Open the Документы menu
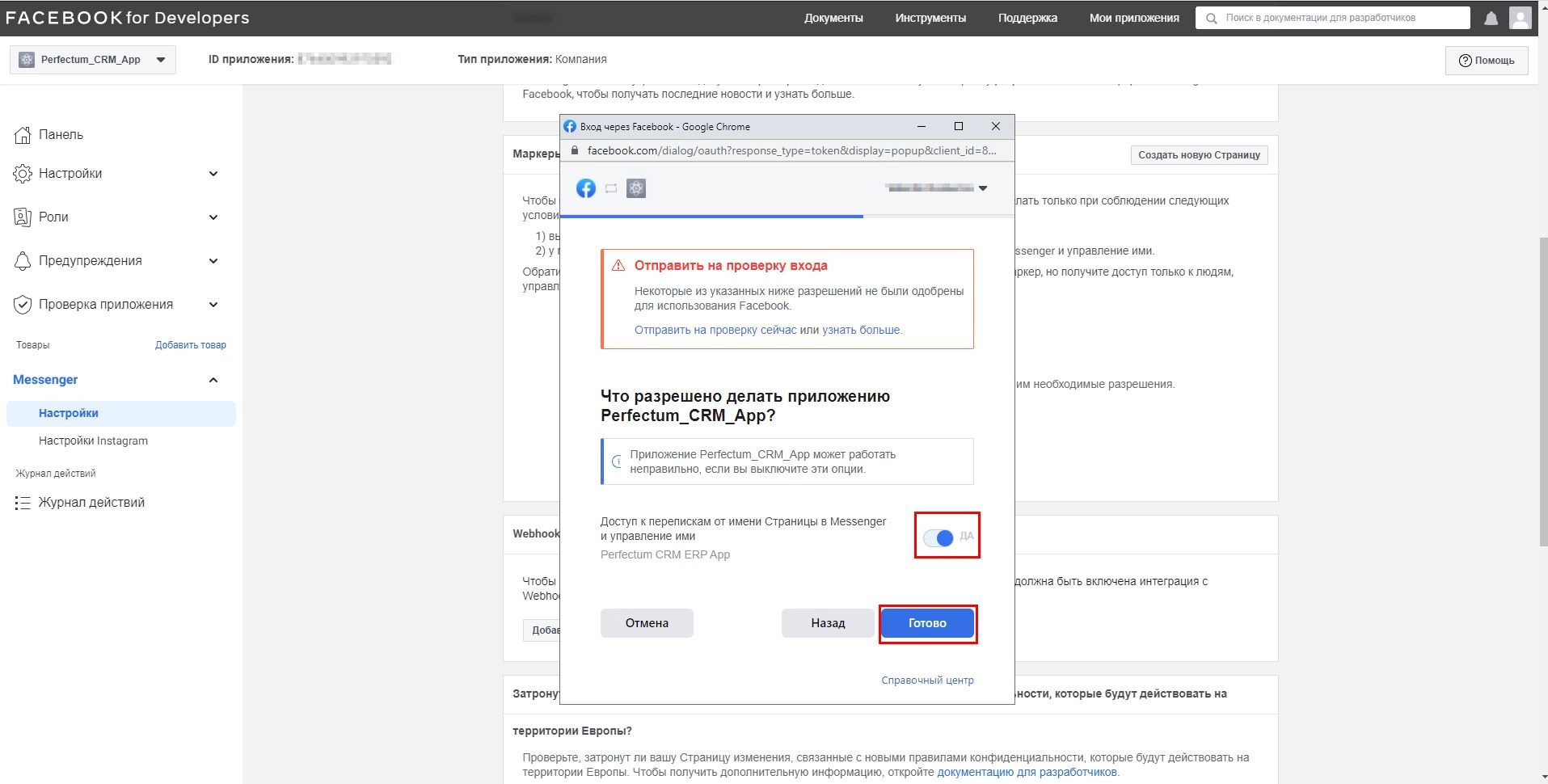This screenshot has height=784, width=1548. tap(833, 18)
